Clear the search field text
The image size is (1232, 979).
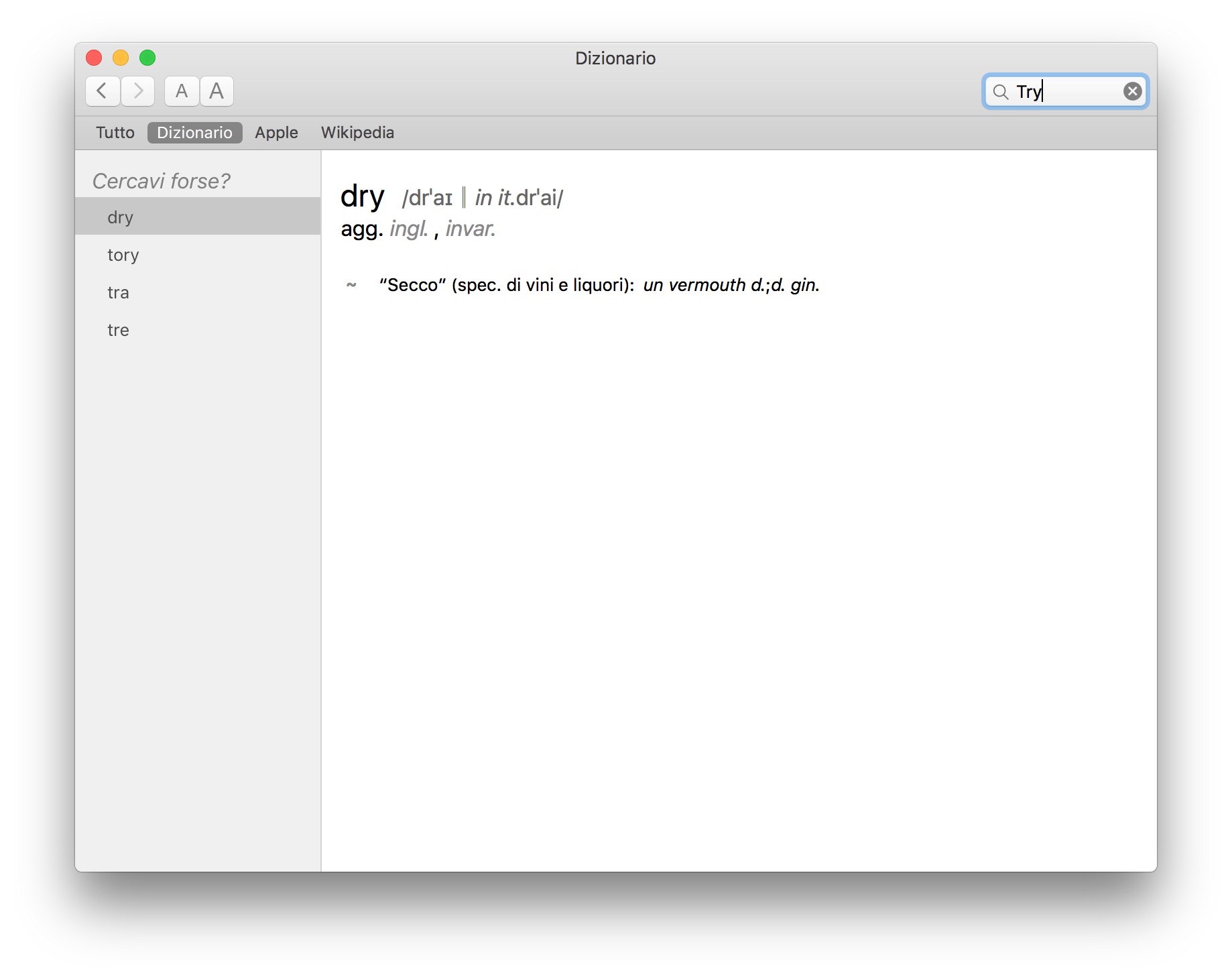coord(1132,91)
